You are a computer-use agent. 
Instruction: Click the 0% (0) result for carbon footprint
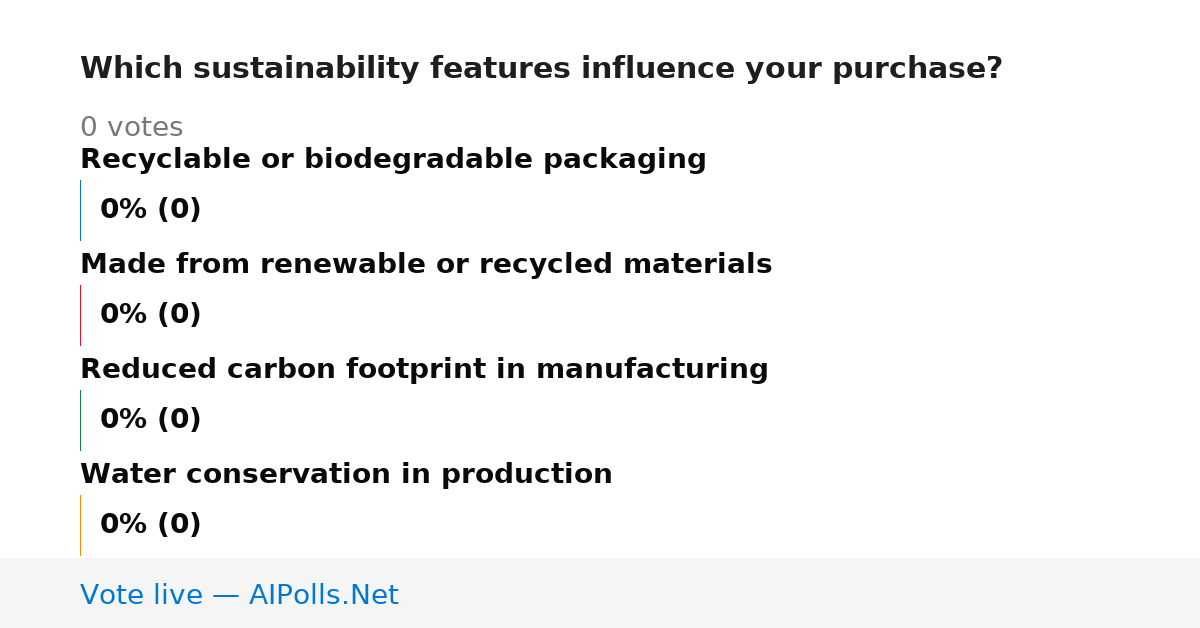pyautogui.click(x=151, y=420)
